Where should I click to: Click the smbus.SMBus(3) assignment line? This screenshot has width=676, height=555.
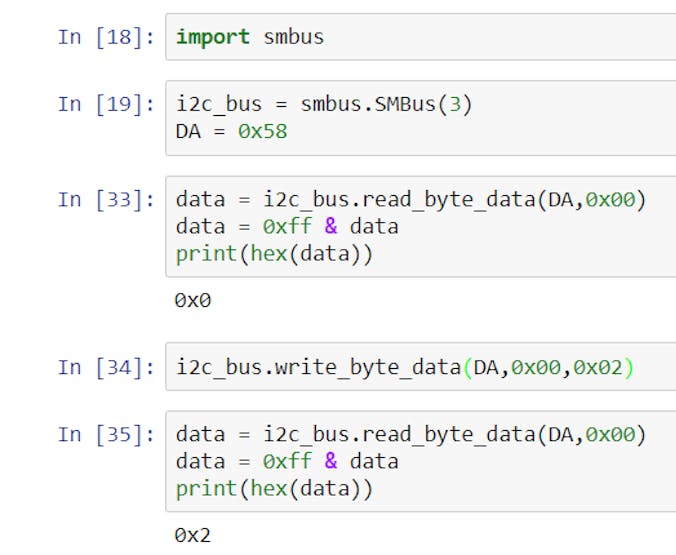[x=321, y=104]
